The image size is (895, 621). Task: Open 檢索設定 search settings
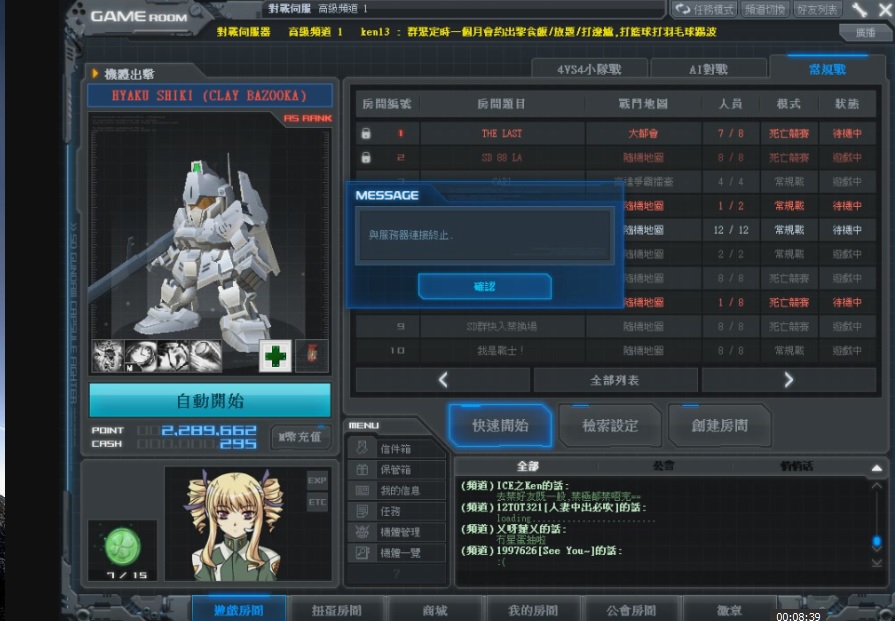(x=610, y=425)
